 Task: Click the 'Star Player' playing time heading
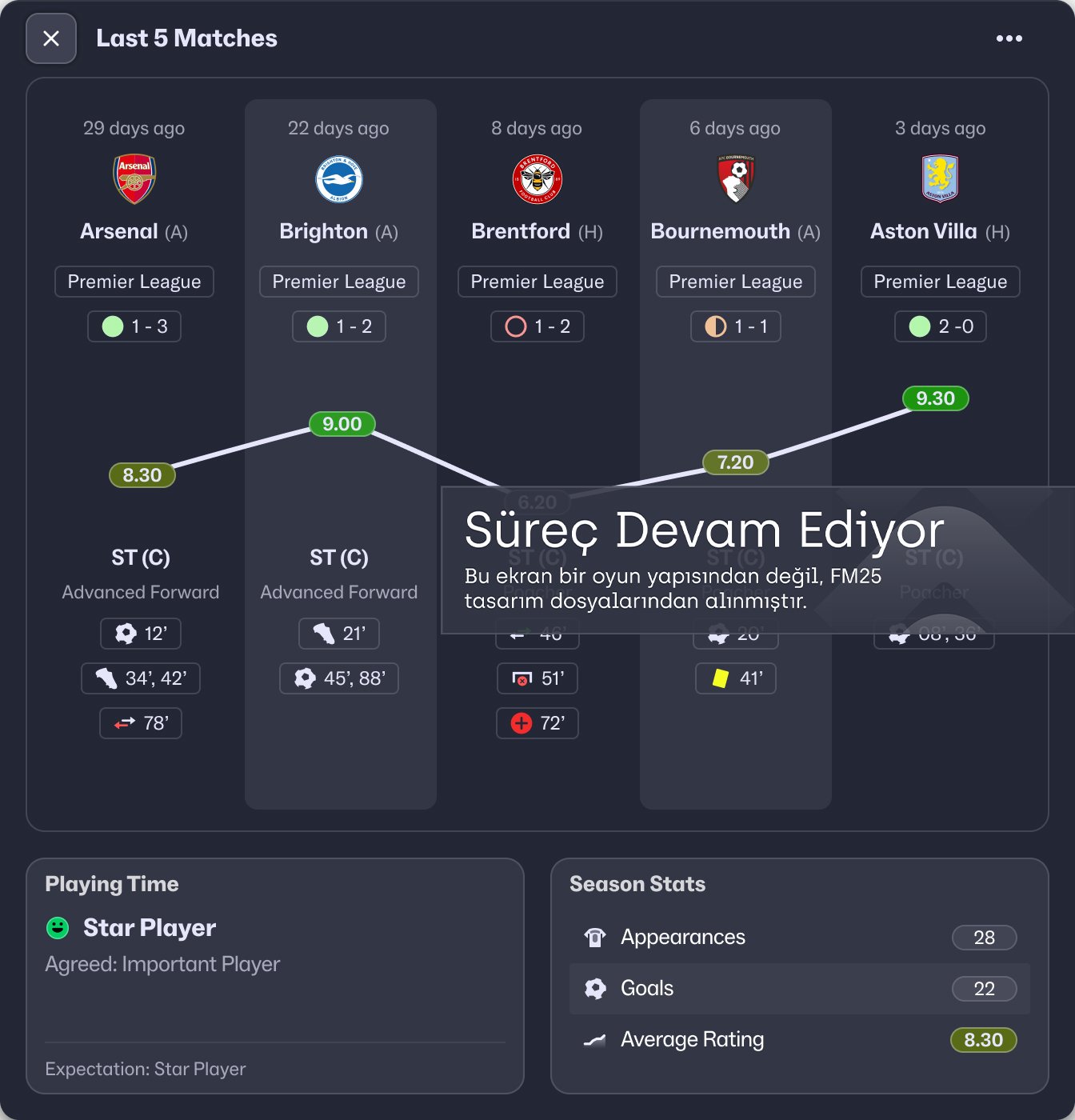coord(150,928)
